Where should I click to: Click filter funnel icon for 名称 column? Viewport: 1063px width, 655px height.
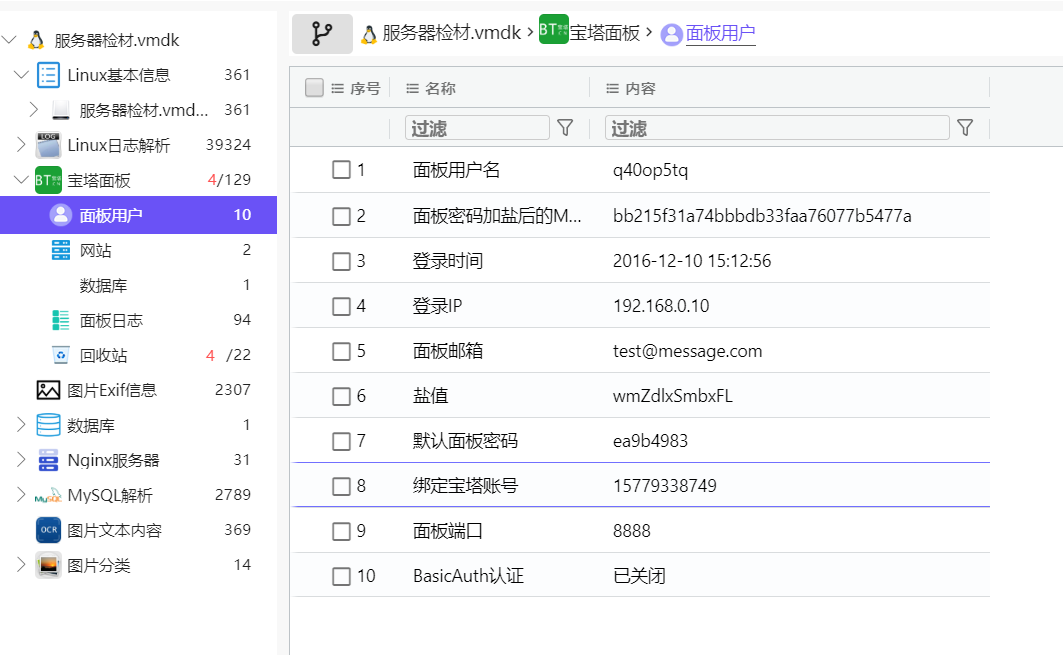tap(565, 127)
